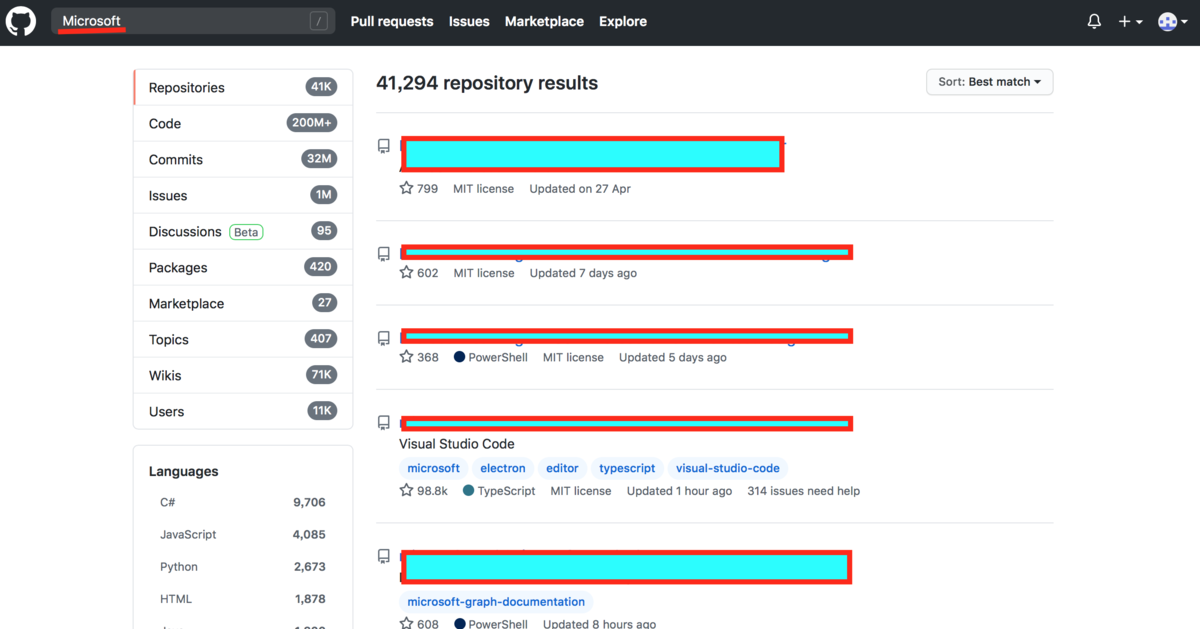Click the typescript topic tag

pos(627,468)
